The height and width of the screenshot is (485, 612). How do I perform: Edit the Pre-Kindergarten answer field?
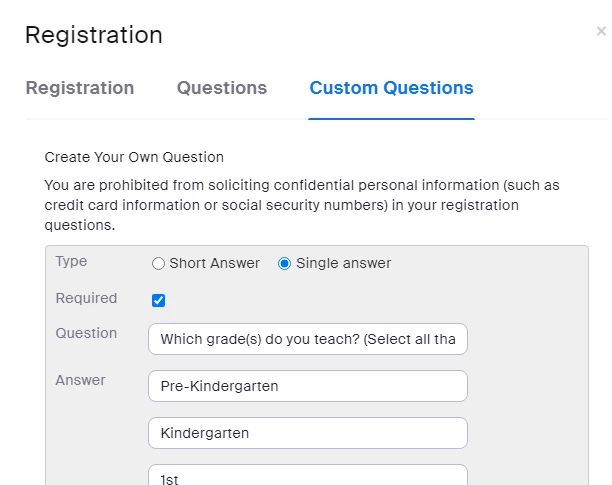(x=307, y=386)
